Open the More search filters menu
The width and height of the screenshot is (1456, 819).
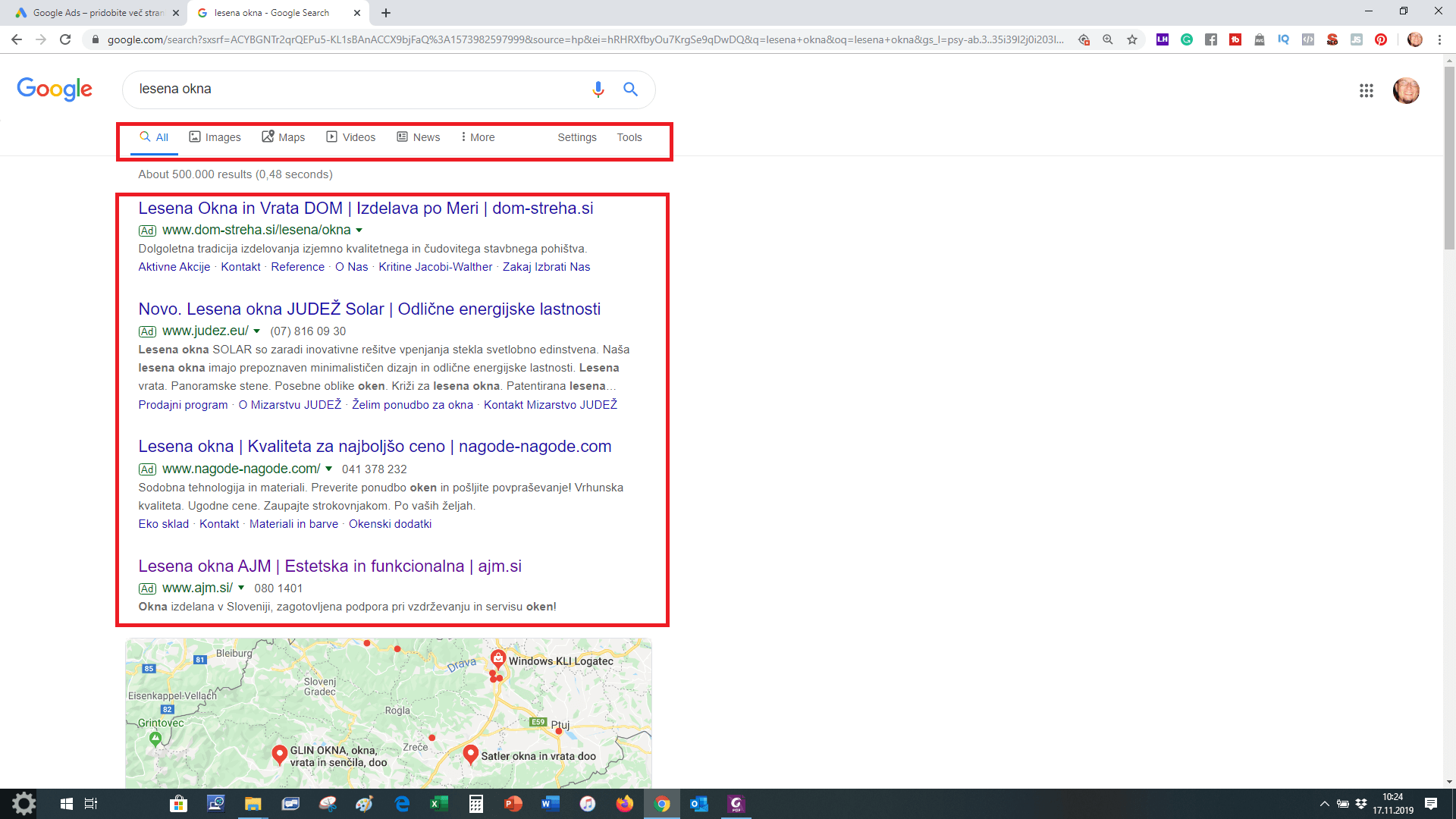(x=477, y=137)
